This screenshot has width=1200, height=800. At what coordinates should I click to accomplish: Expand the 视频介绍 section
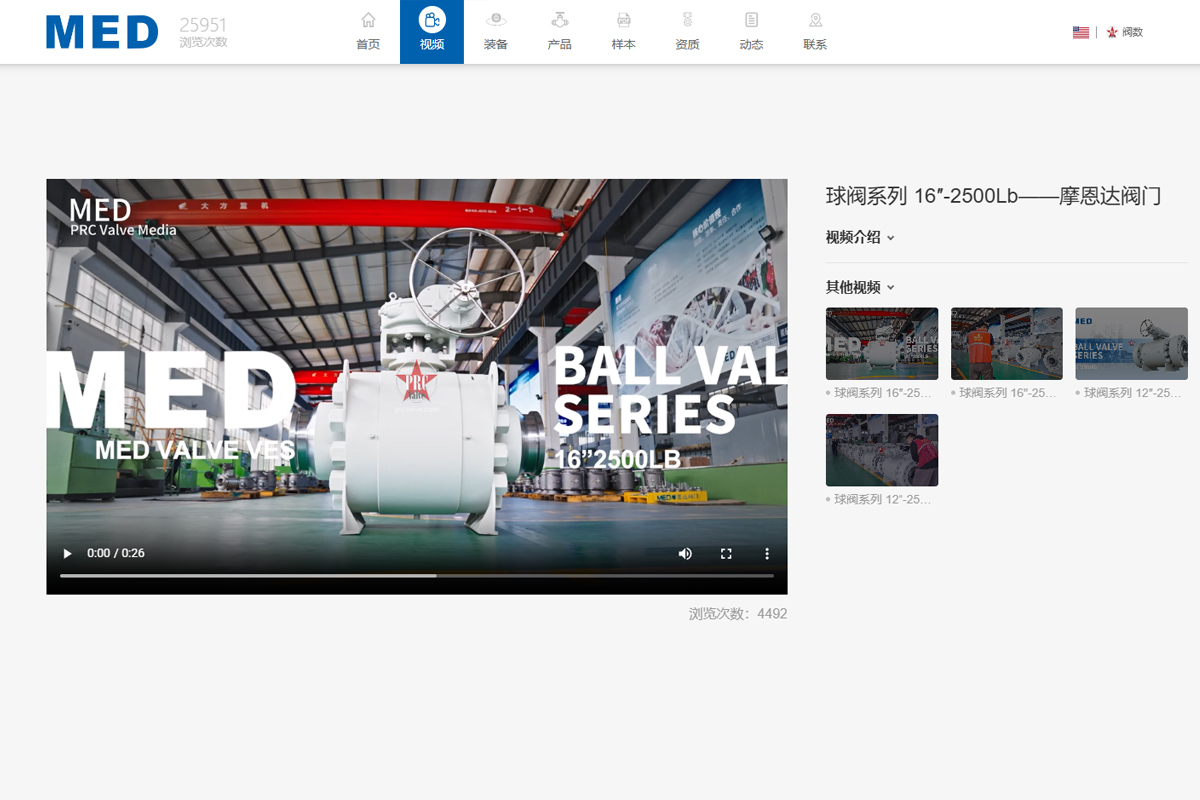(859, 237)
